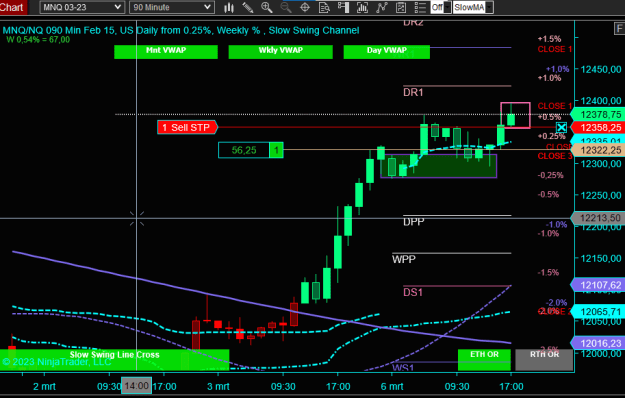Screen dimensions: 625x398
Task: Click the DR1 pivot label
Action: pos(413,92)
